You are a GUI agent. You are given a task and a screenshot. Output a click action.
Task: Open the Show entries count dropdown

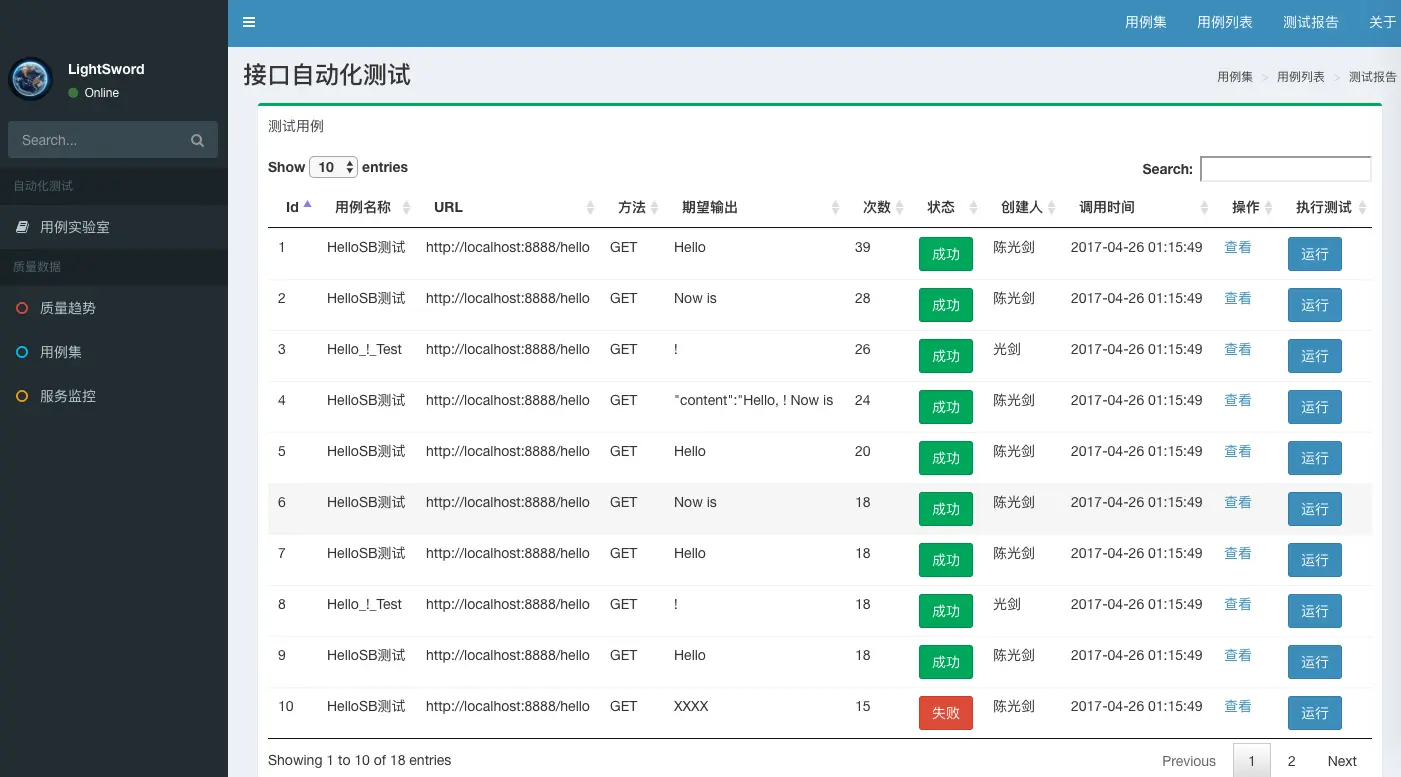coord(333,168)
